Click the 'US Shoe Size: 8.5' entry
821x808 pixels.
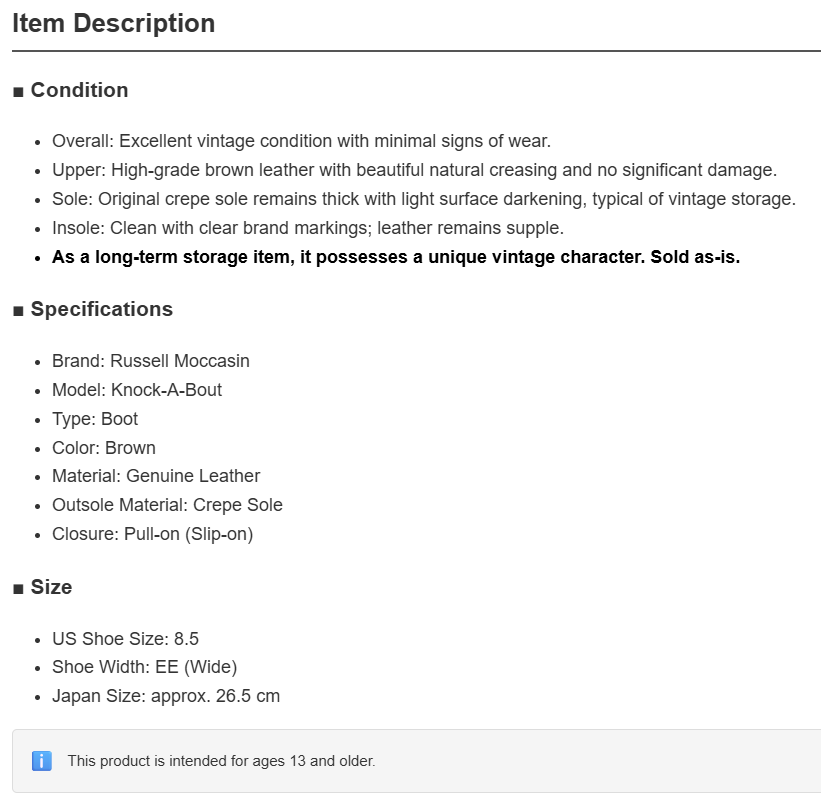[x=125, y=639]
